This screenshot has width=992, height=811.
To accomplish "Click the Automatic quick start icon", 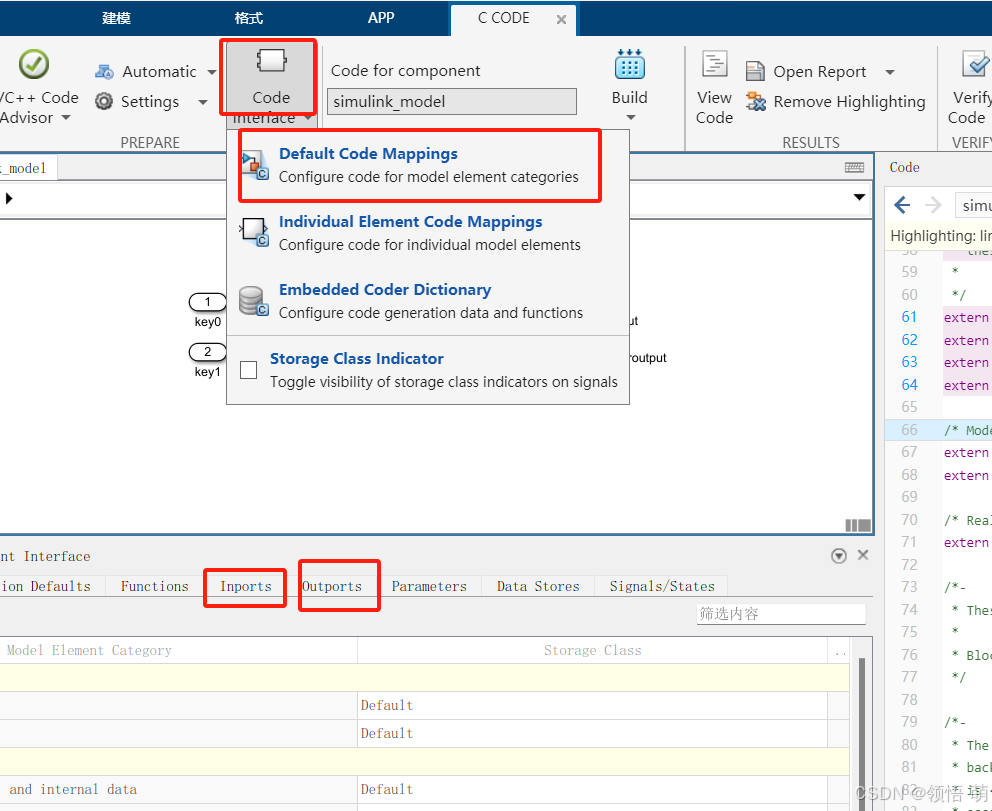I will point(104,71).
